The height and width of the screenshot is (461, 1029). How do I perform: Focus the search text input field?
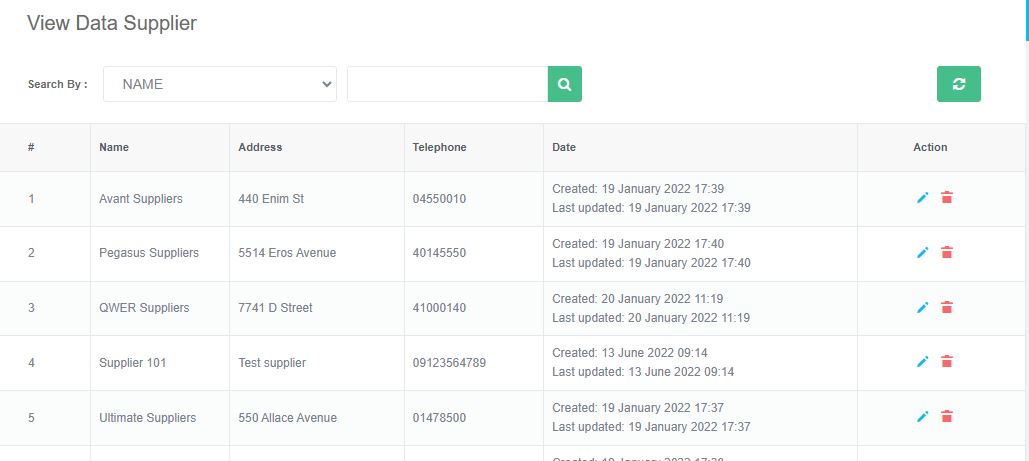click(447, 84)
